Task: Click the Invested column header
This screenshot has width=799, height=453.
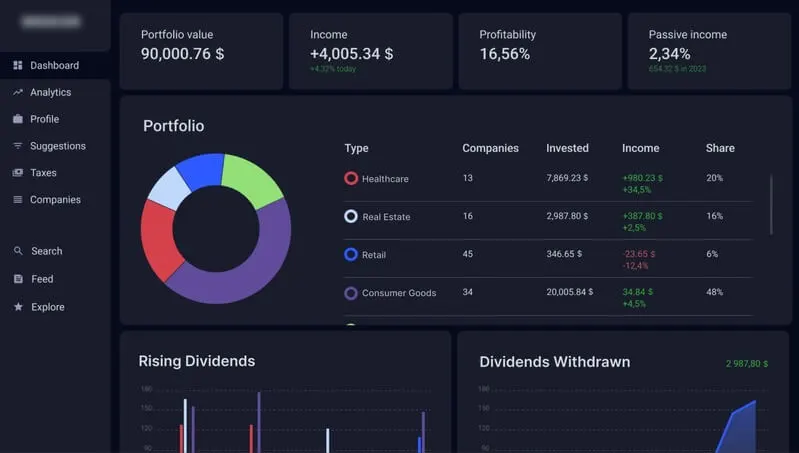Action: 567,148
